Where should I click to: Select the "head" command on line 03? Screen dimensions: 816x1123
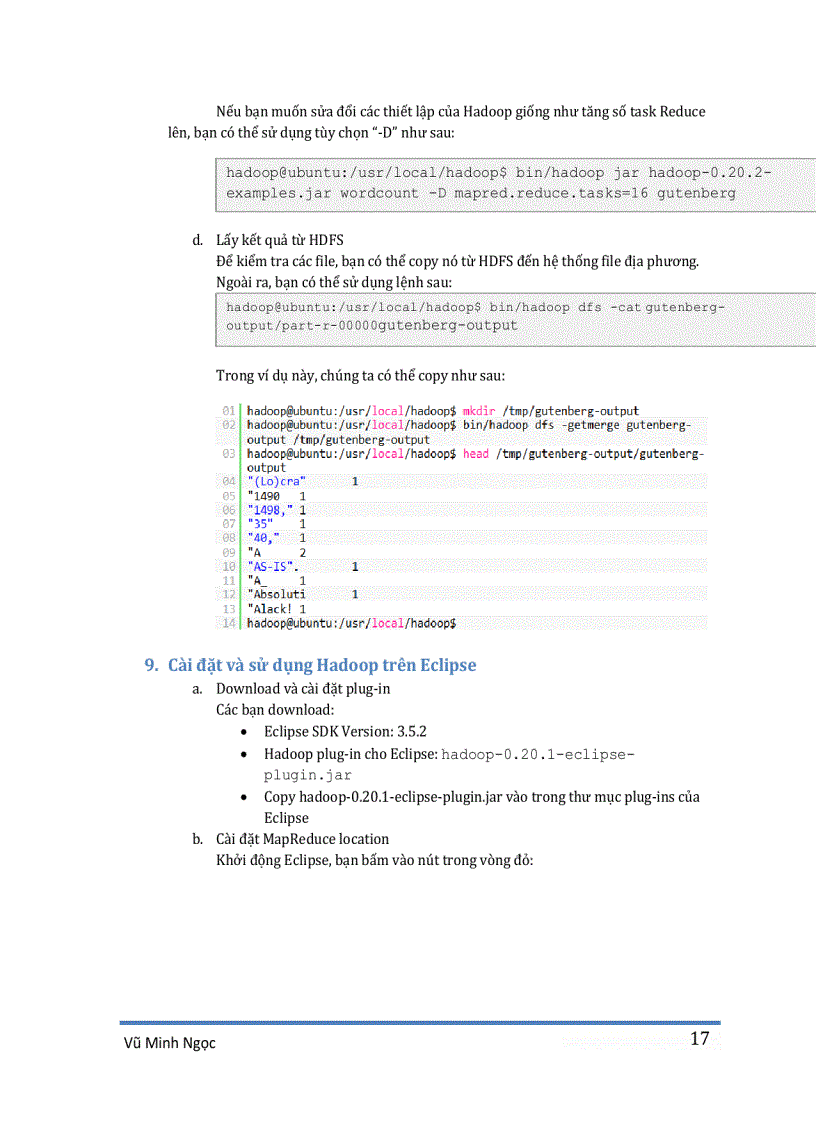[x=477, y=452]
